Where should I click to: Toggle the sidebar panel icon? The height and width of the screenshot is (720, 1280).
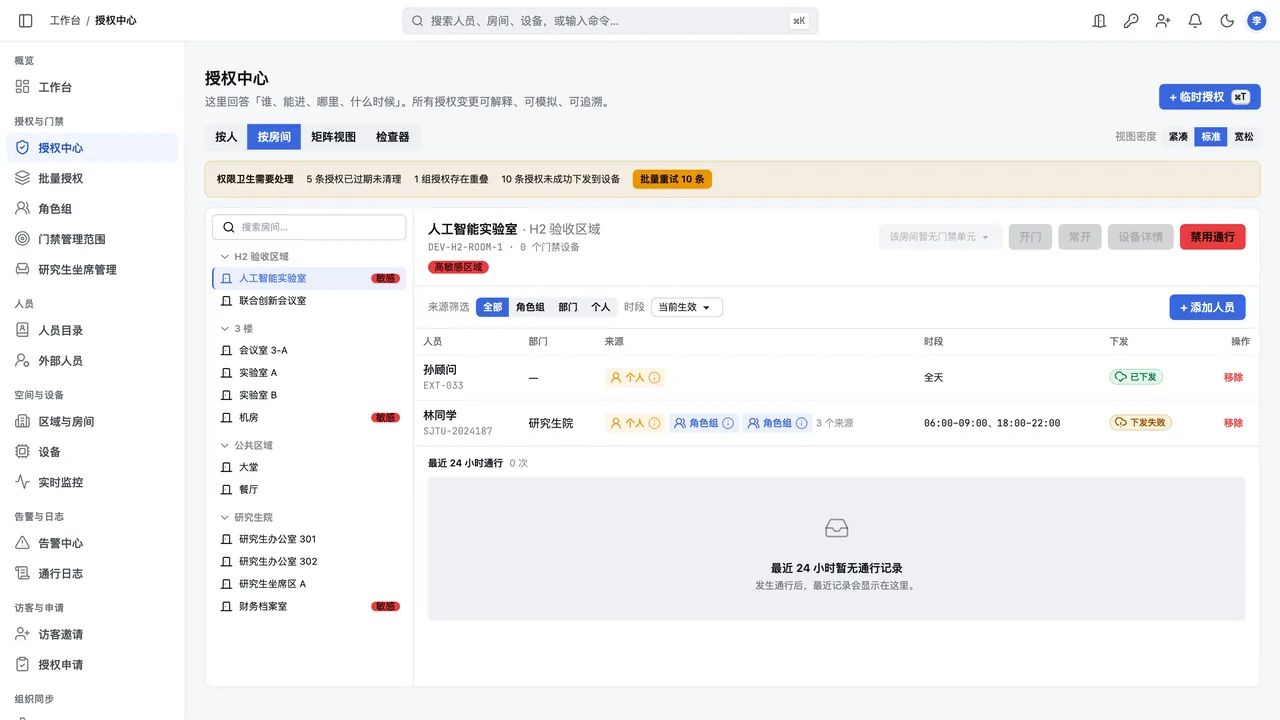click(x=26, y=20)
